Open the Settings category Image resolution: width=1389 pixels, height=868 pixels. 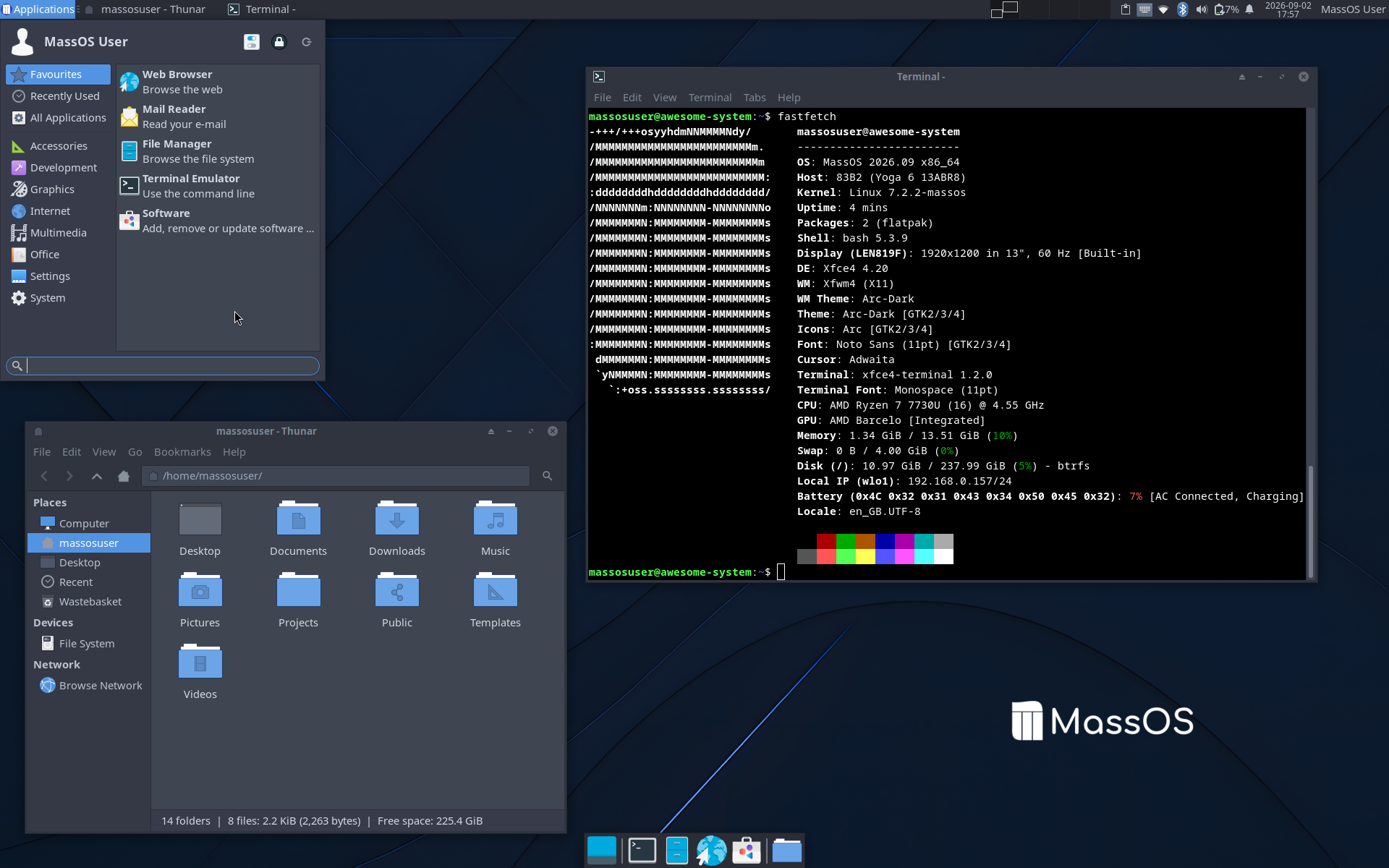pos(59,276)
